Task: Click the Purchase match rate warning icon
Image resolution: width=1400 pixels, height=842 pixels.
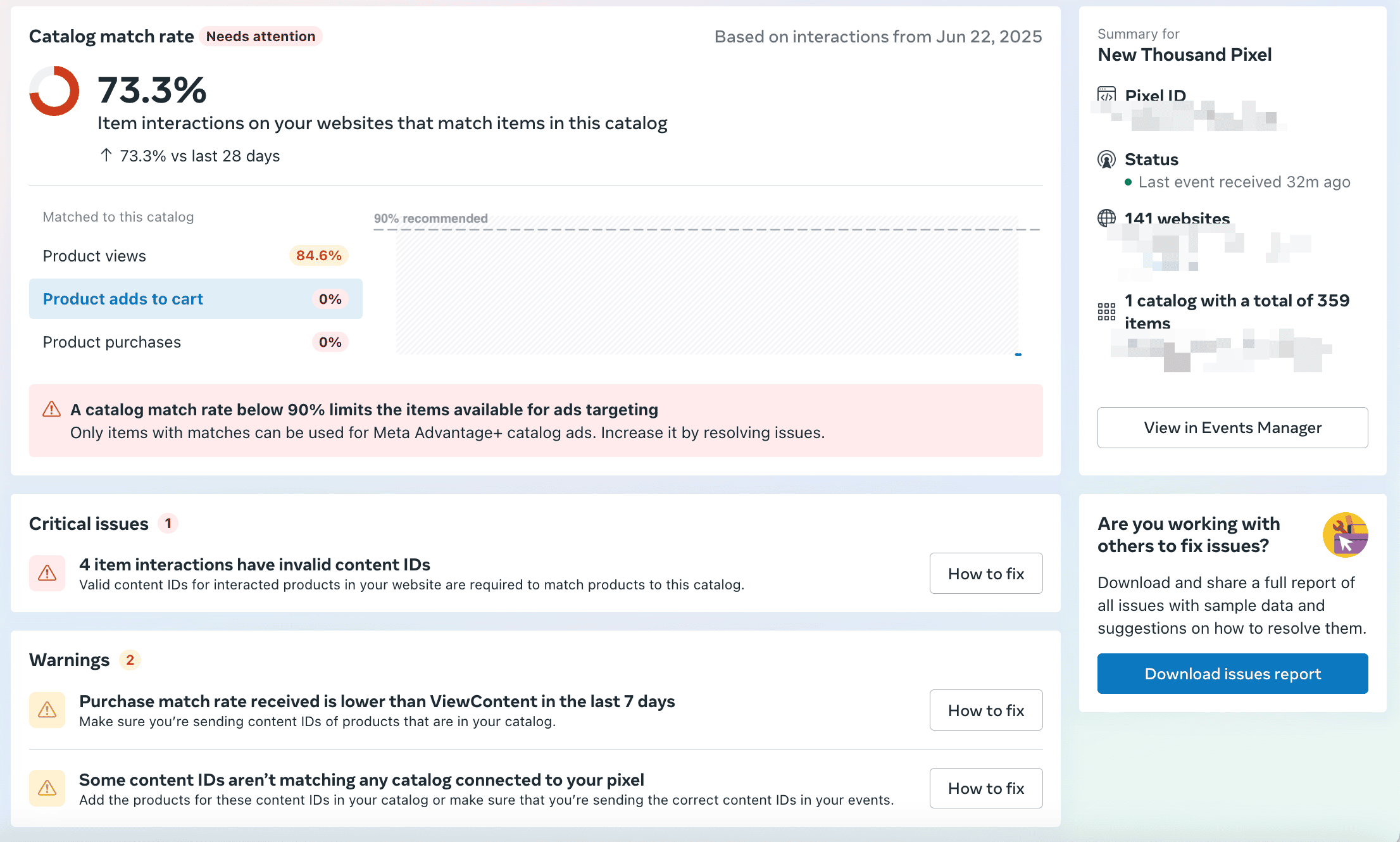Action: (47, 710)
